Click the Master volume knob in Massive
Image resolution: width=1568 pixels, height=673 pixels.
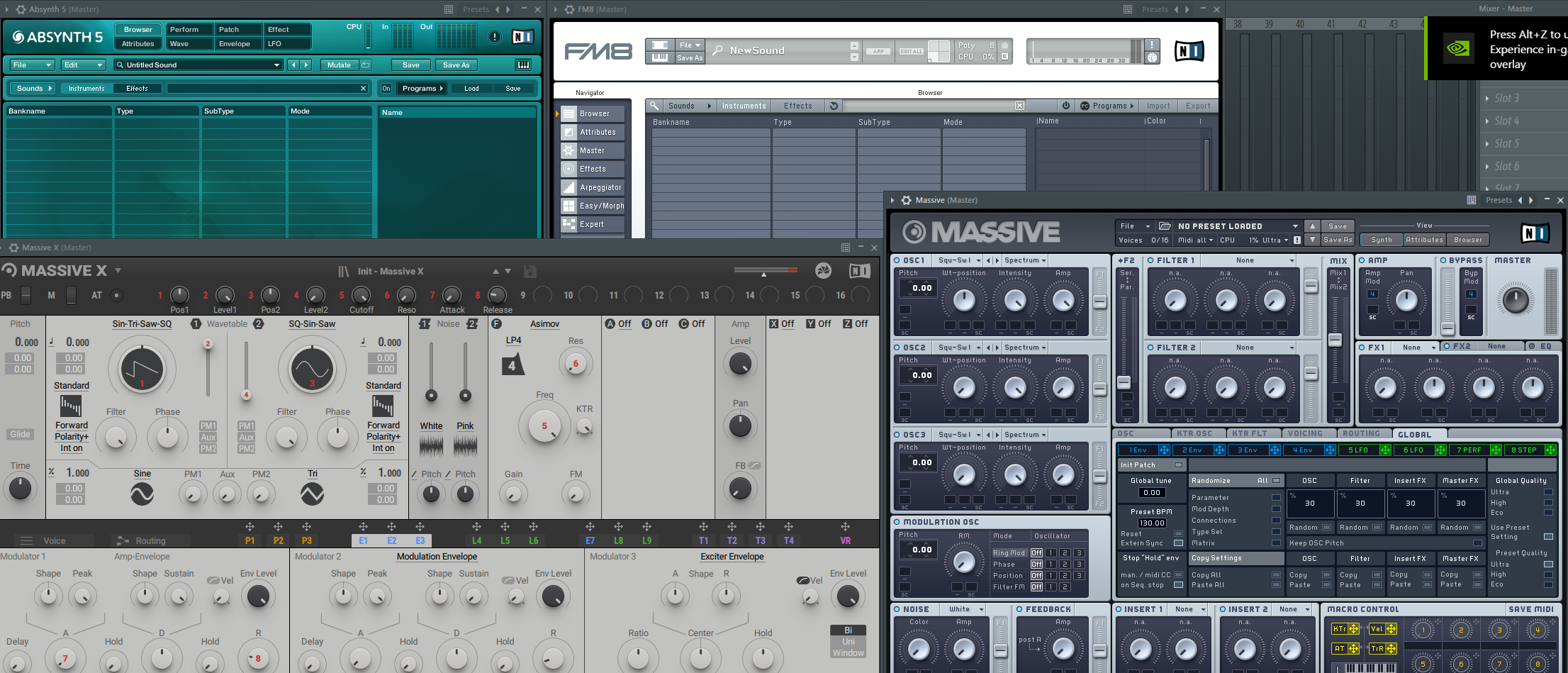click(x=1516, y=300)
